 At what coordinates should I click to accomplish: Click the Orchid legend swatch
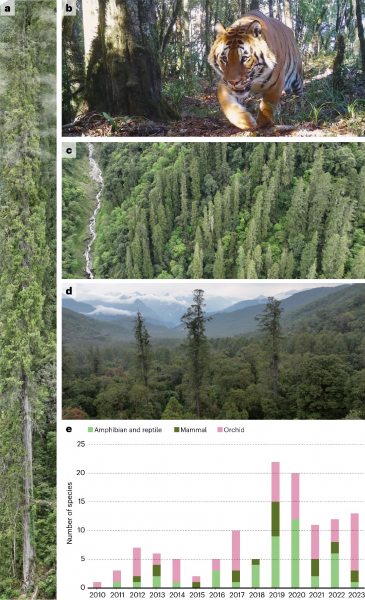pyautogui.click(x=220, y=430)
